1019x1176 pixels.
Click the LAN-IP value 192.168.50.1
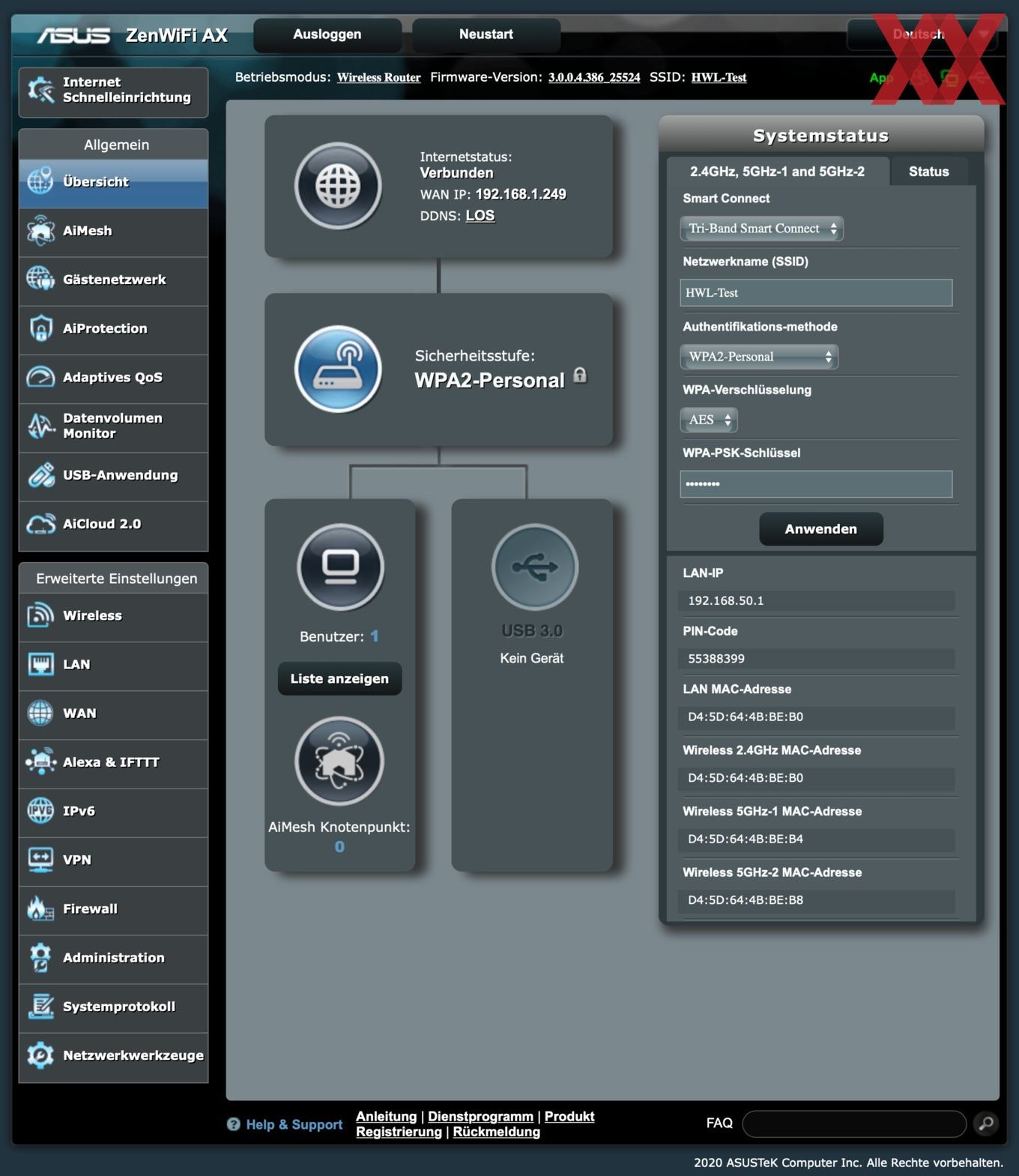[x=726, y=600]
